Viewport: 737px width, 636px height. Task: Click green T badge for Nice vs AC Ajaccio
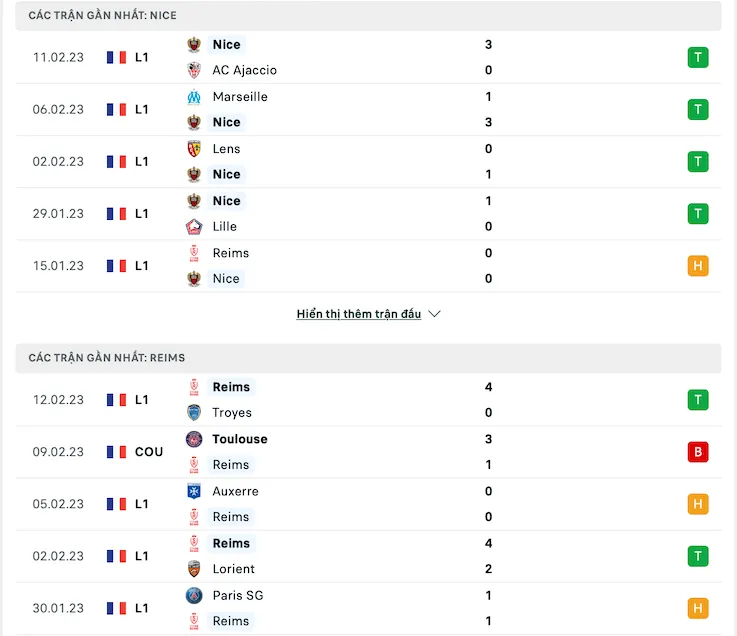pos(698,57)
